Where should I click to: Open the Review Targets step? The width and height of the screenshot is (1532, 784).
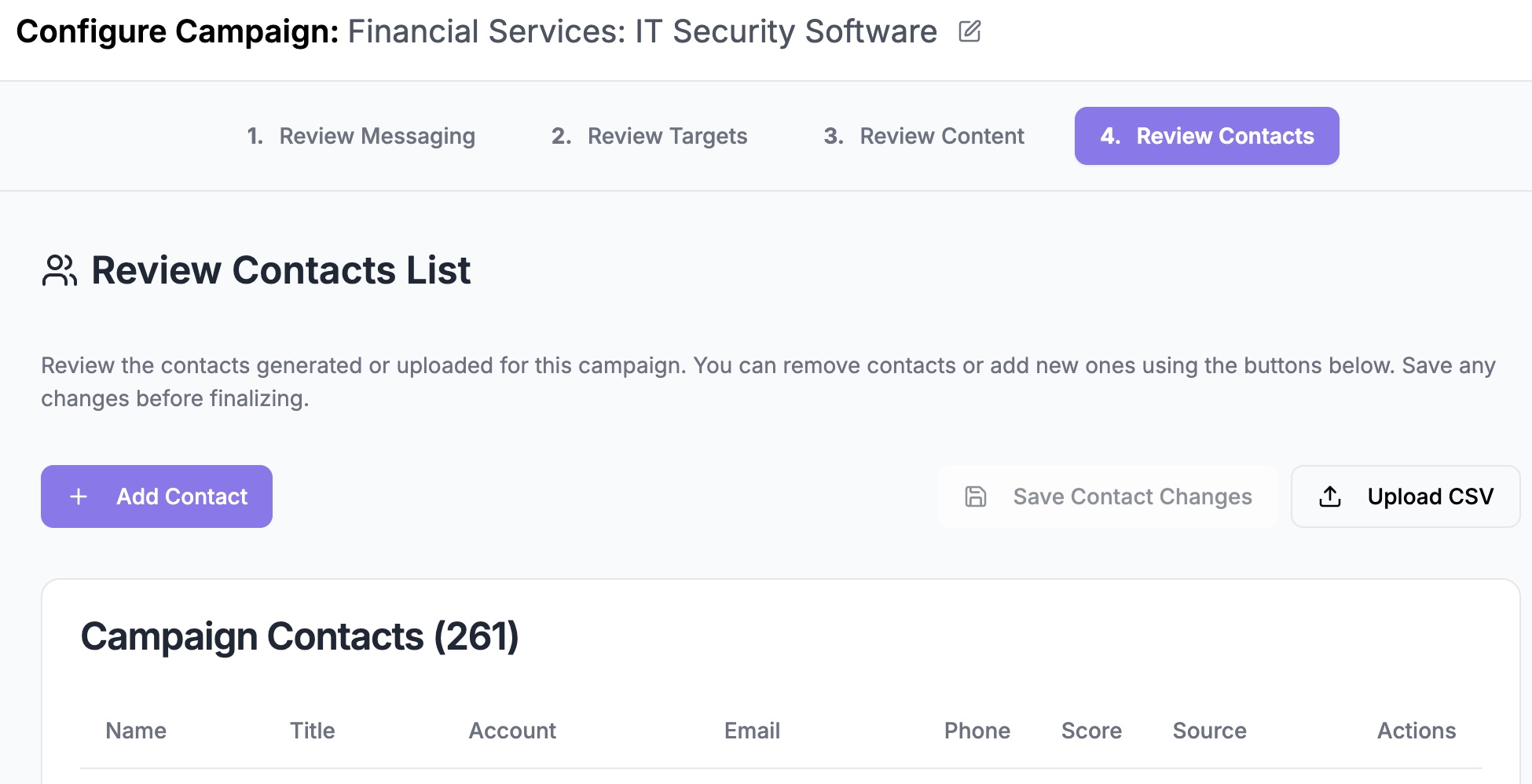[x=649, y=136]
